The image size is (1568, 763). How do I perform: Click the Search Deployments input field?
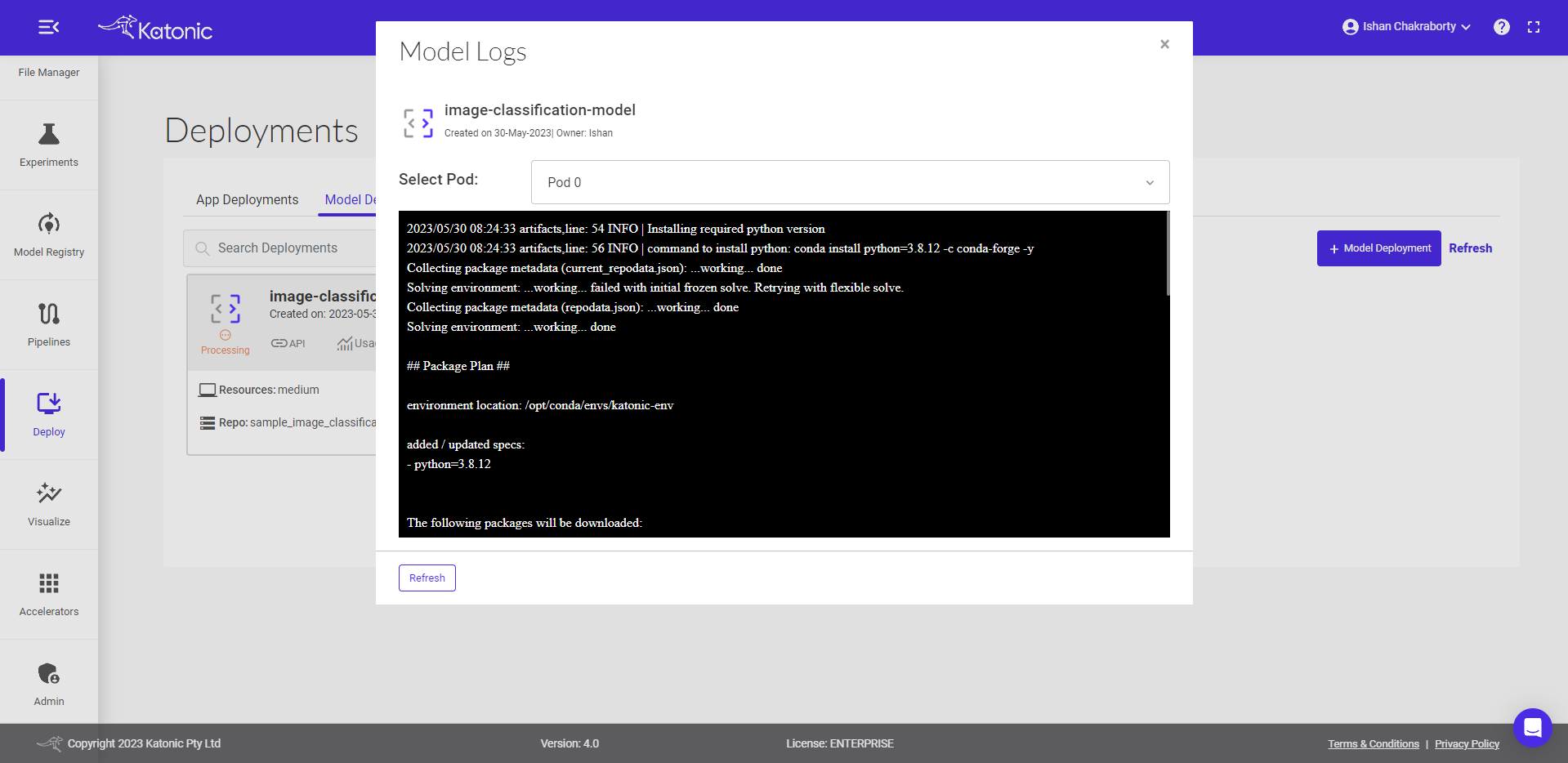280,248
